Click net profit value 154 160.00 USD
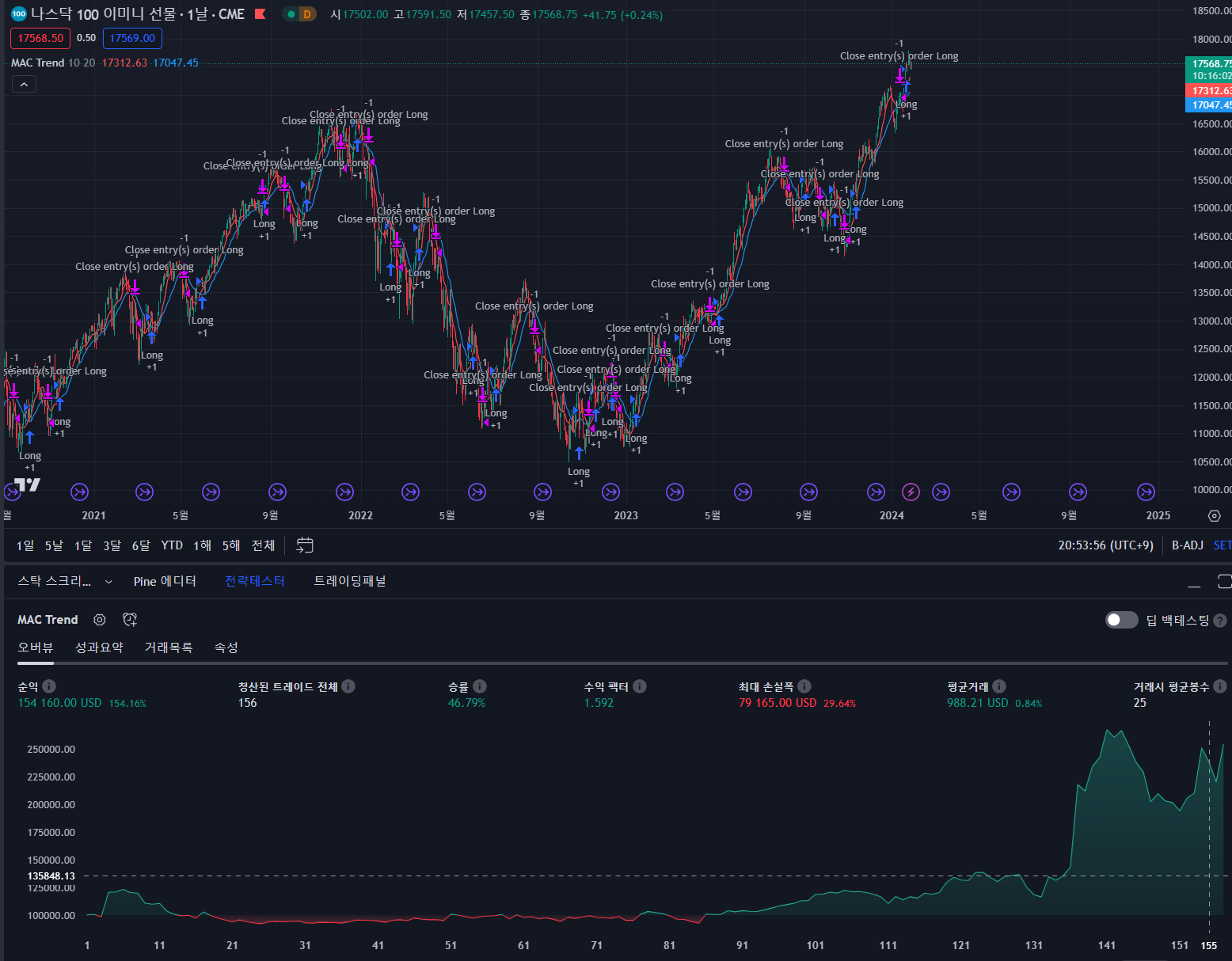Viewport: 1232px width, 961px height. pos(59,703)
